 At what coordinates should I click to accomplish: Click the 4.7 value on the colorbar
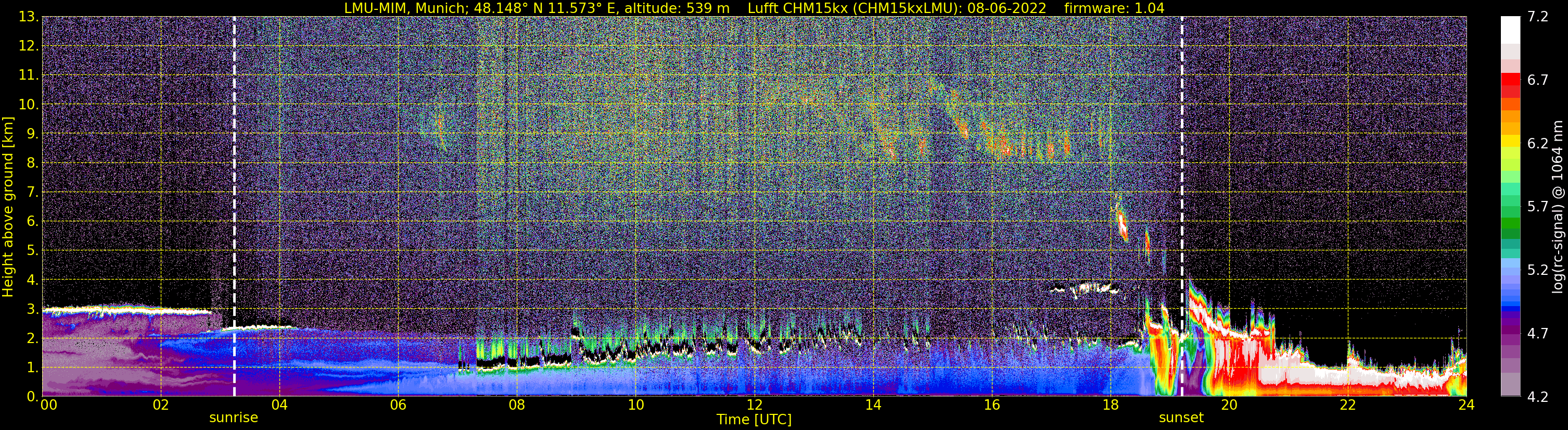[1538, 333]
